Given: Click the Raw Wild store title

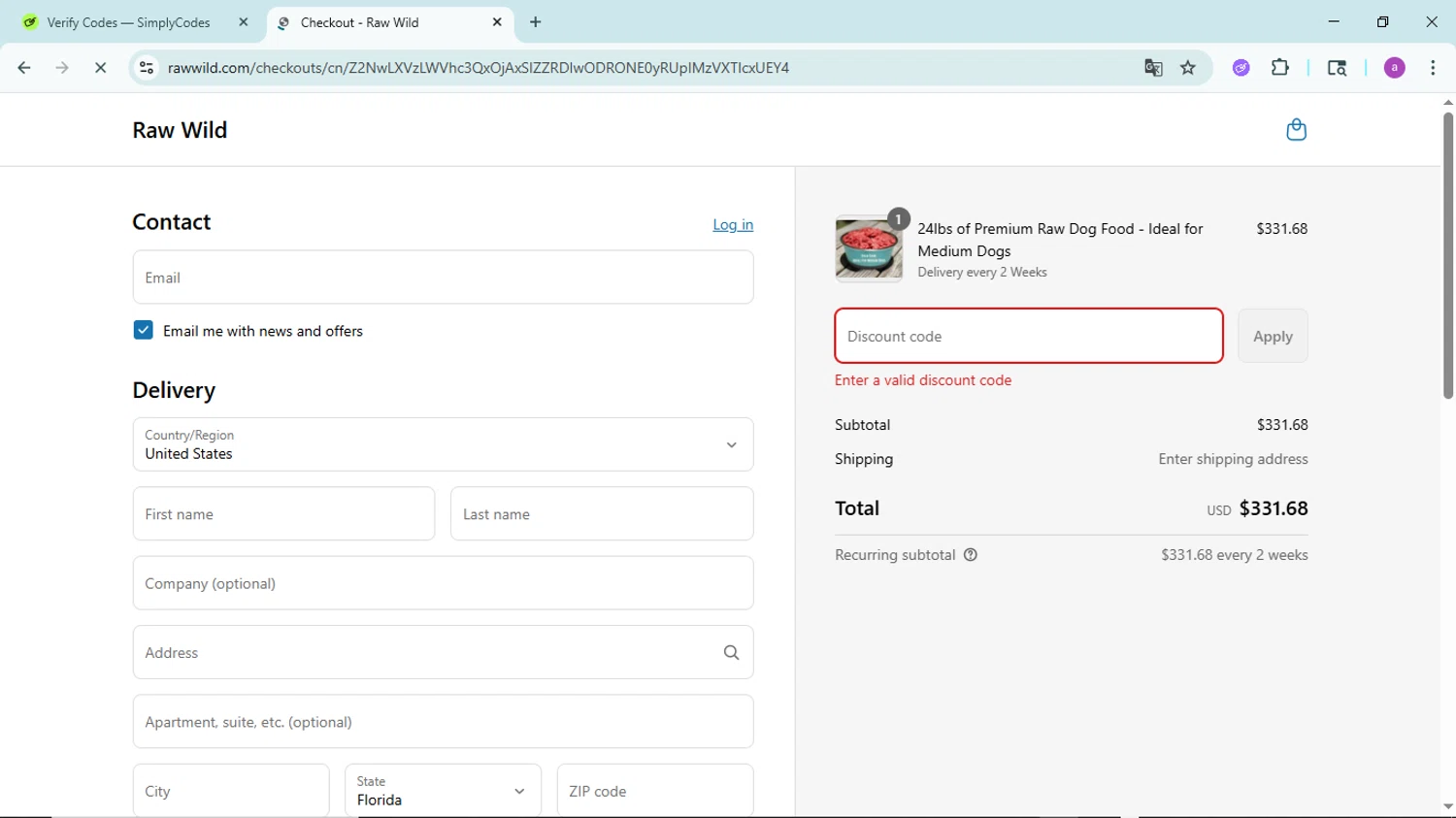Looking at the screenshot, I should tap(180, 130).
